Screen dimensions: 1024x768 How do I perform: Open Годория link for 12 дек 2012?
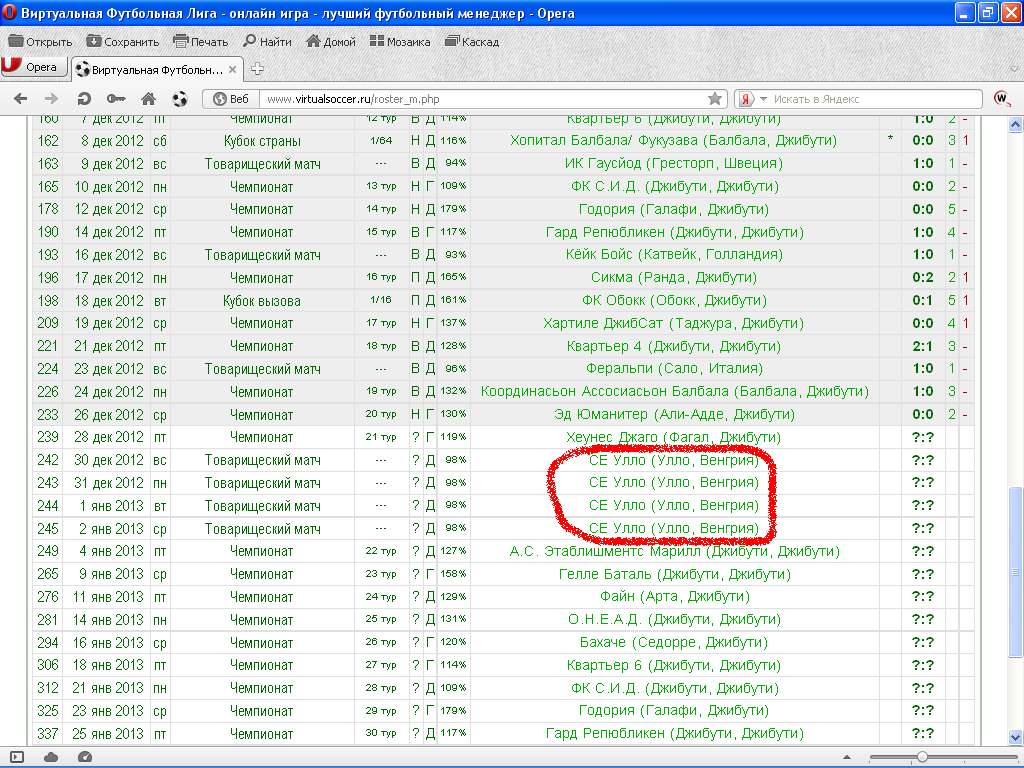point(673,209)
